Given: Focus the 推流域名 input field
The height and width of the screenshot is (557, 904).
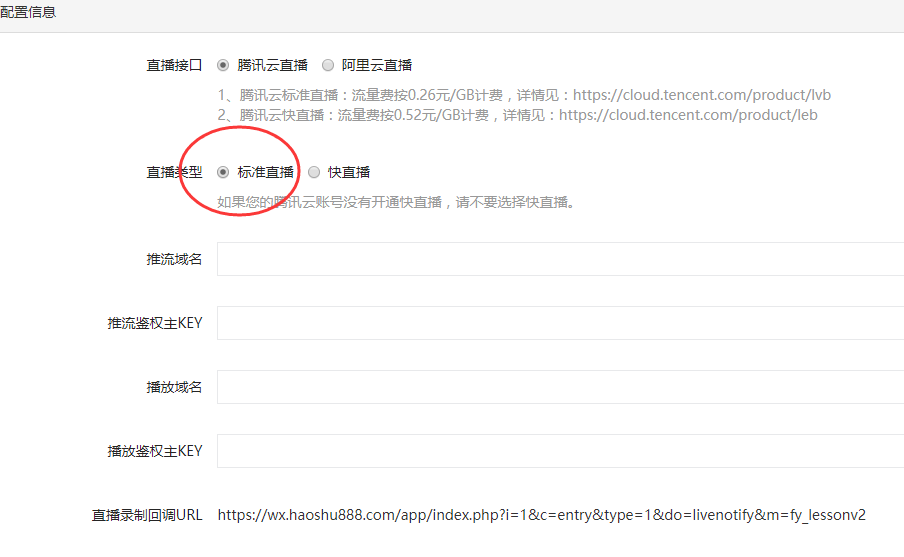Looking at the screenshot, I should pos(560,259).
